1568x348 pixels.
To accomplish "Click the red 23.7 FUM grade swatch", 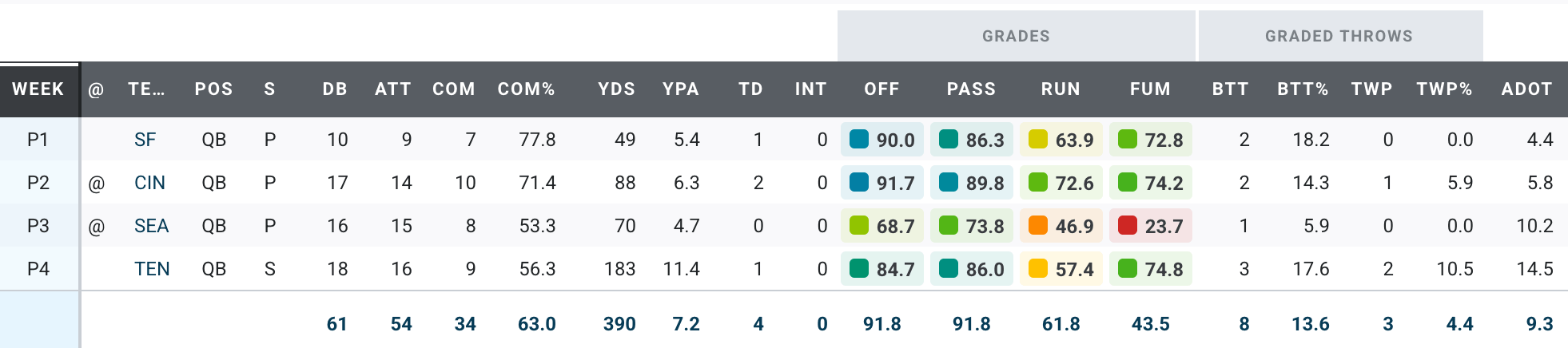I will tap(1128, 226).
